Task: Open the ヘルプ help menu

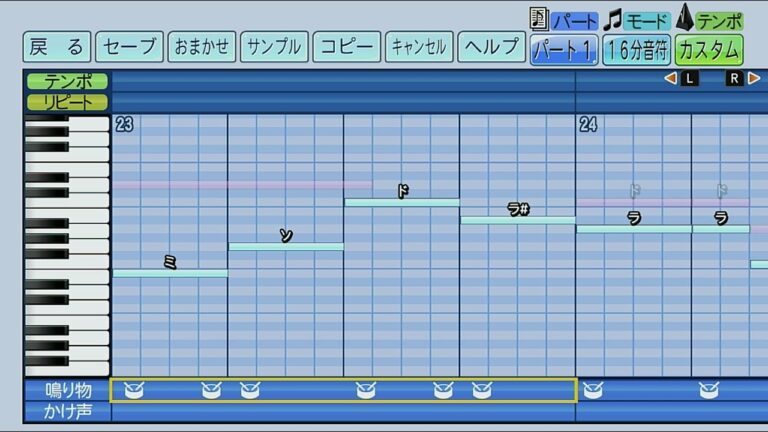Action: 492,47
